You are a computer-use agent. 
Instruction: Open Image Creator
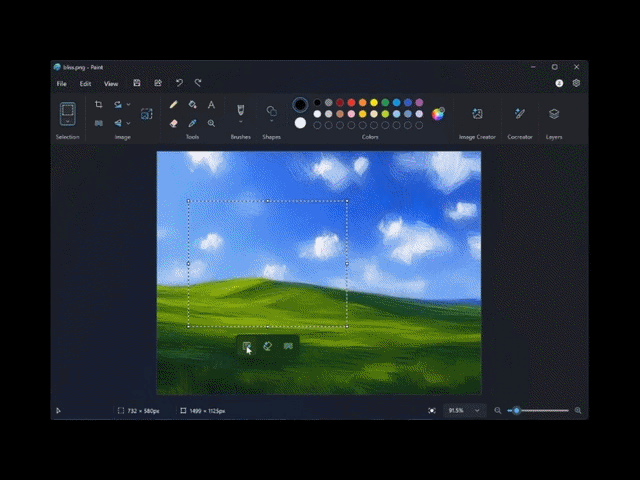[x=477, y=114]
